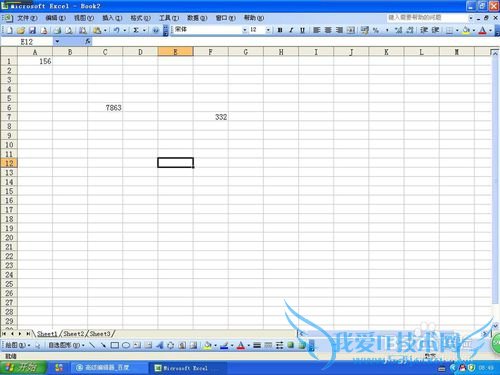Save the workbook via floppy icon

pos(32,30)
